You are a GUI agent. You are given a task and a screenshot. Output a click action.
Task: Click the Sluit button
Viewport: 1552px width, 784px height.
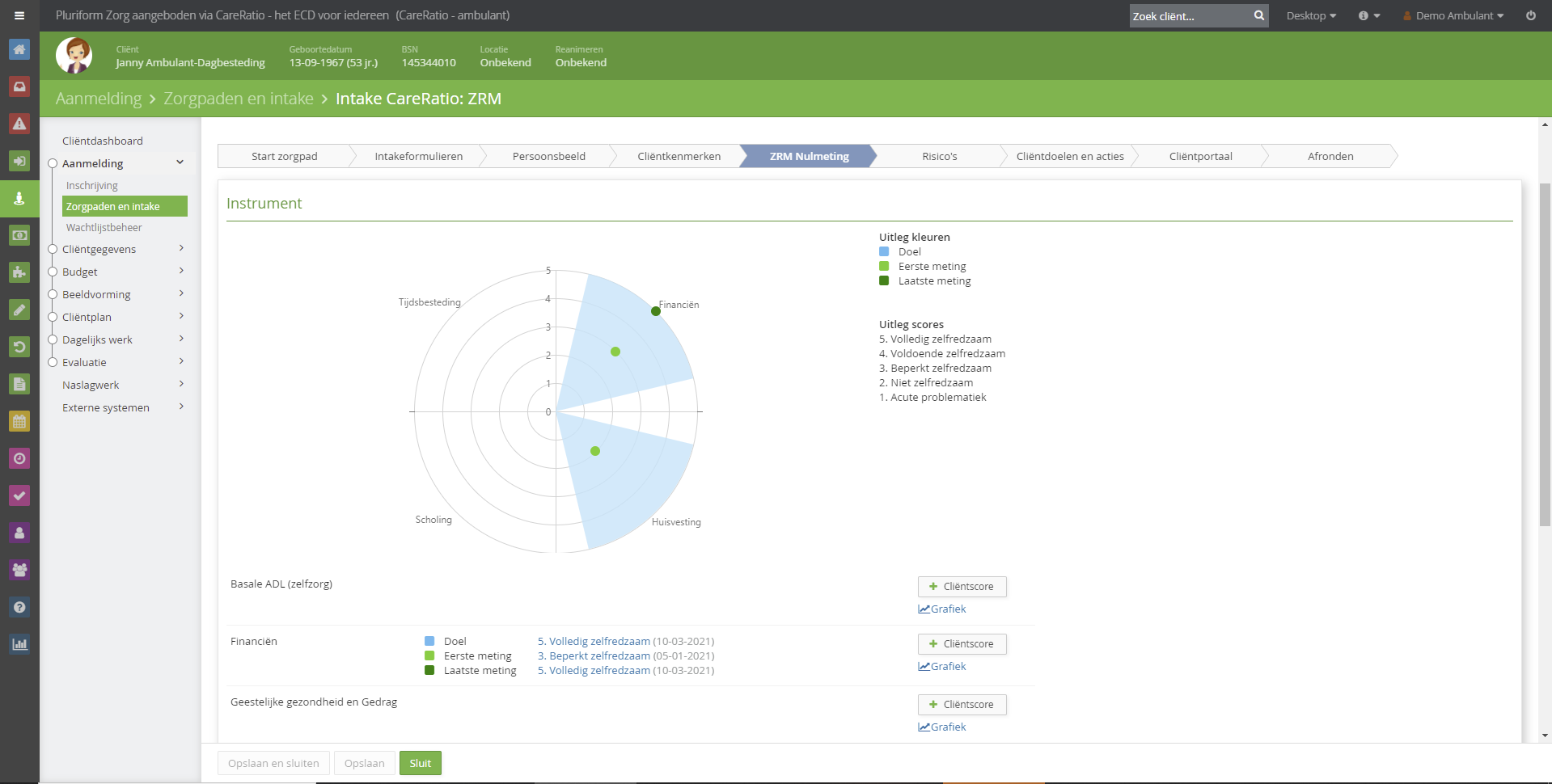[420, 763]
